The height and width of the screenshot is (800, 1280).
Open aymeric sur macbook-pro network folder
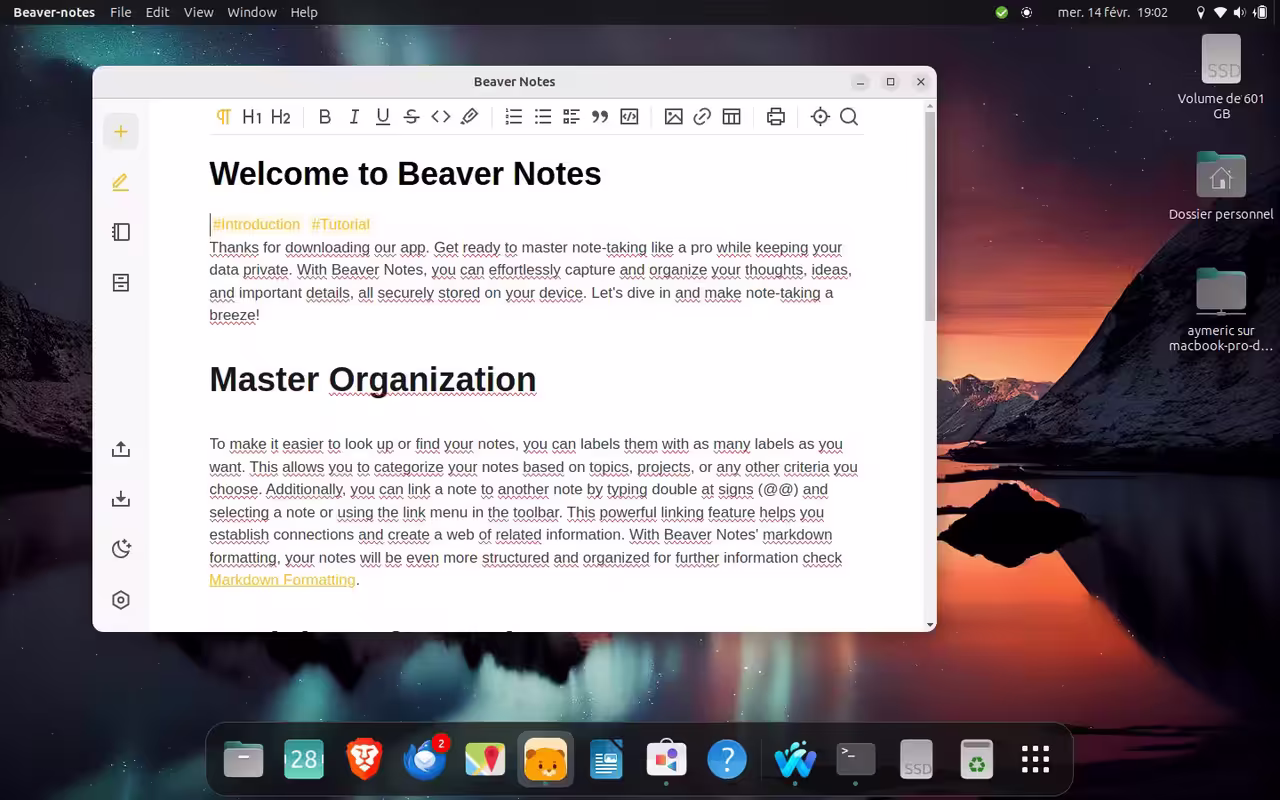[1221, 310]
